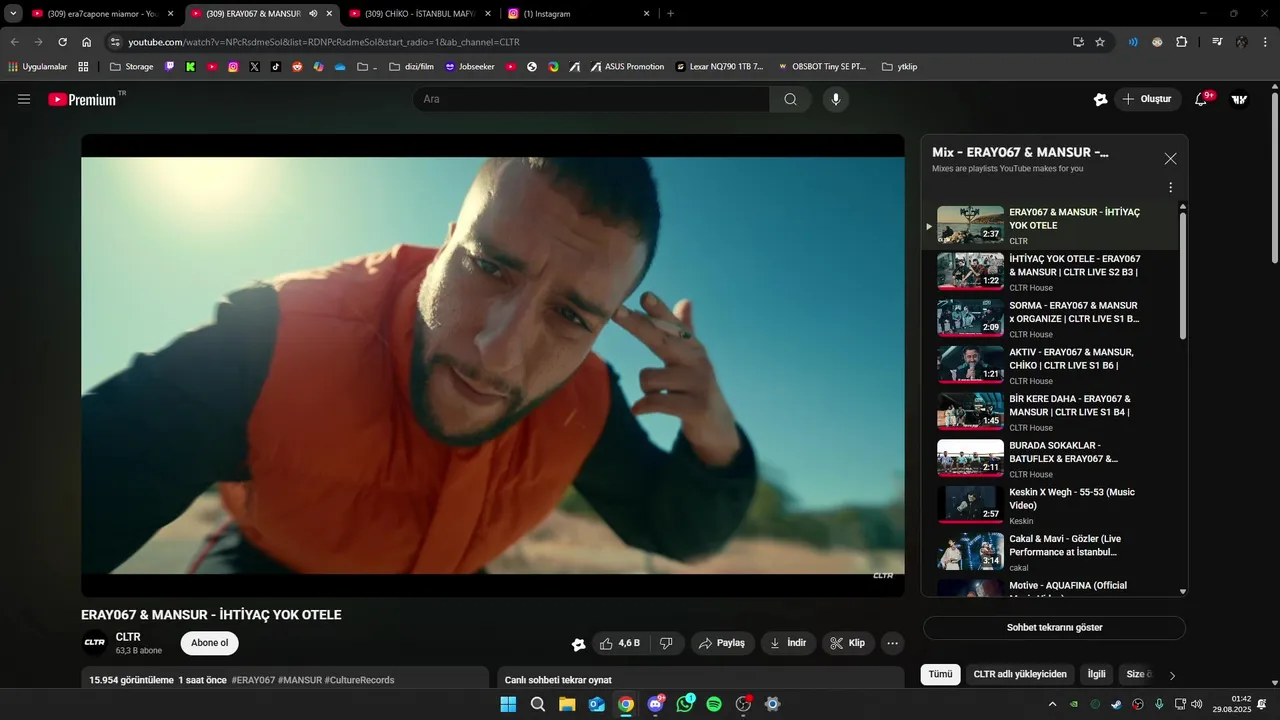Screen dimensions: 1280x720
Task: Open new browser tab with plus
Action: click(670, 14)
